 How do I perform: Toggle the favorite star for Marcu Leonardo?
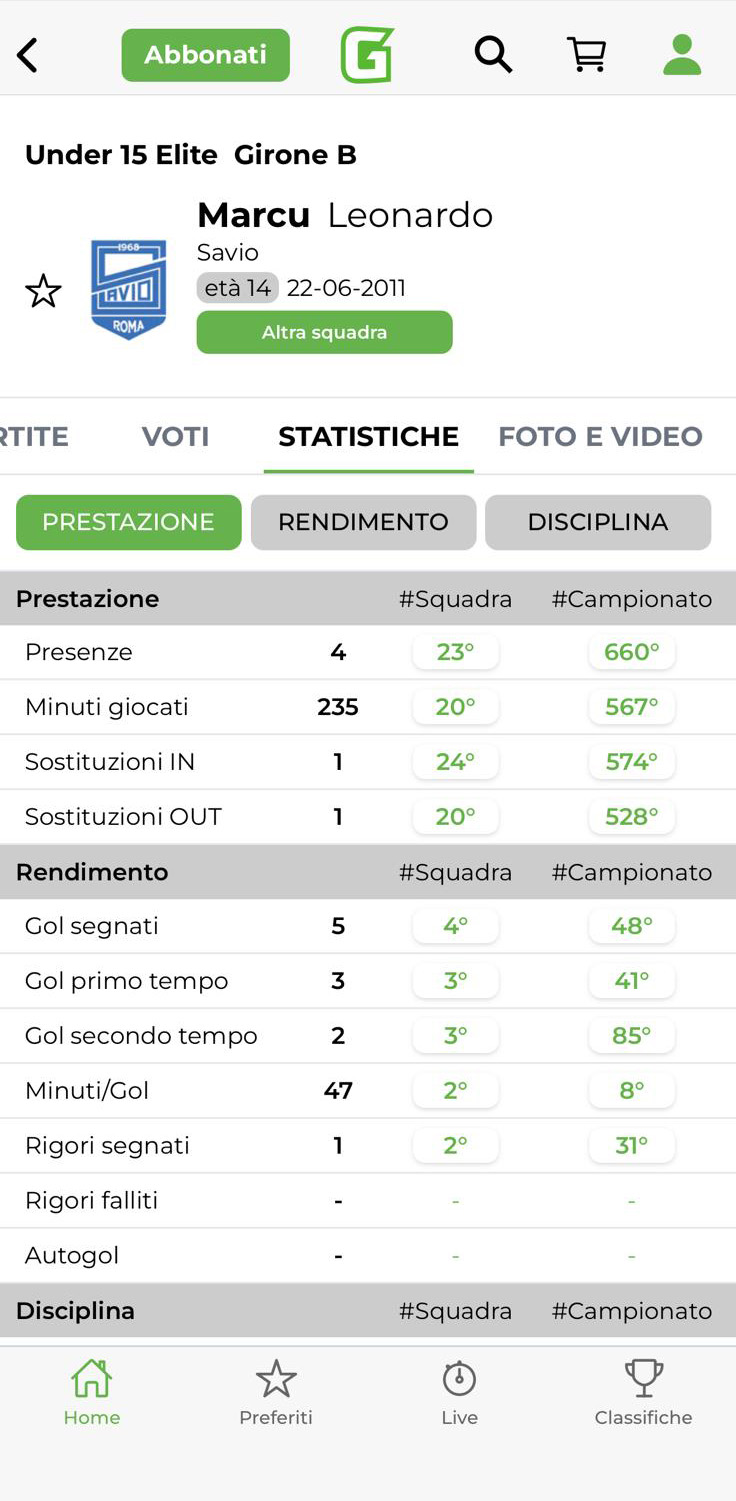click(x=43, y=292)
